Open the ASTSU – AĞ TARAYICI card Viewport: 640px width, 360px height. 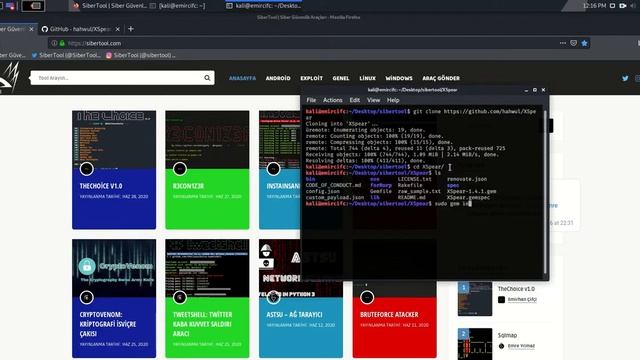pos(301,319)
